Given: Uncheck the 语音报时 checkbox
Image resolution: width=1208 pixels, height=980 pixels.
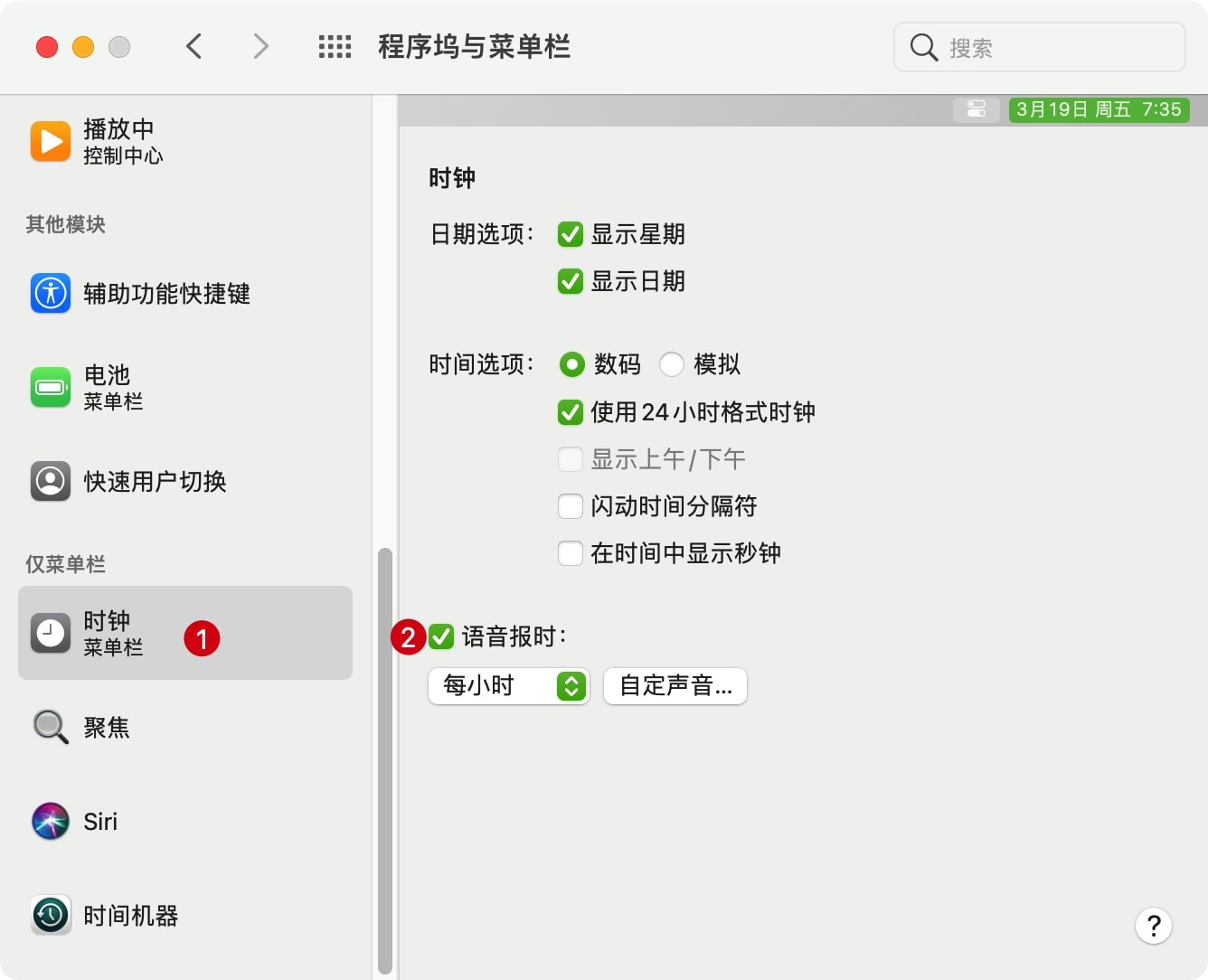Looking at the screenshot, I should point(441,636).
